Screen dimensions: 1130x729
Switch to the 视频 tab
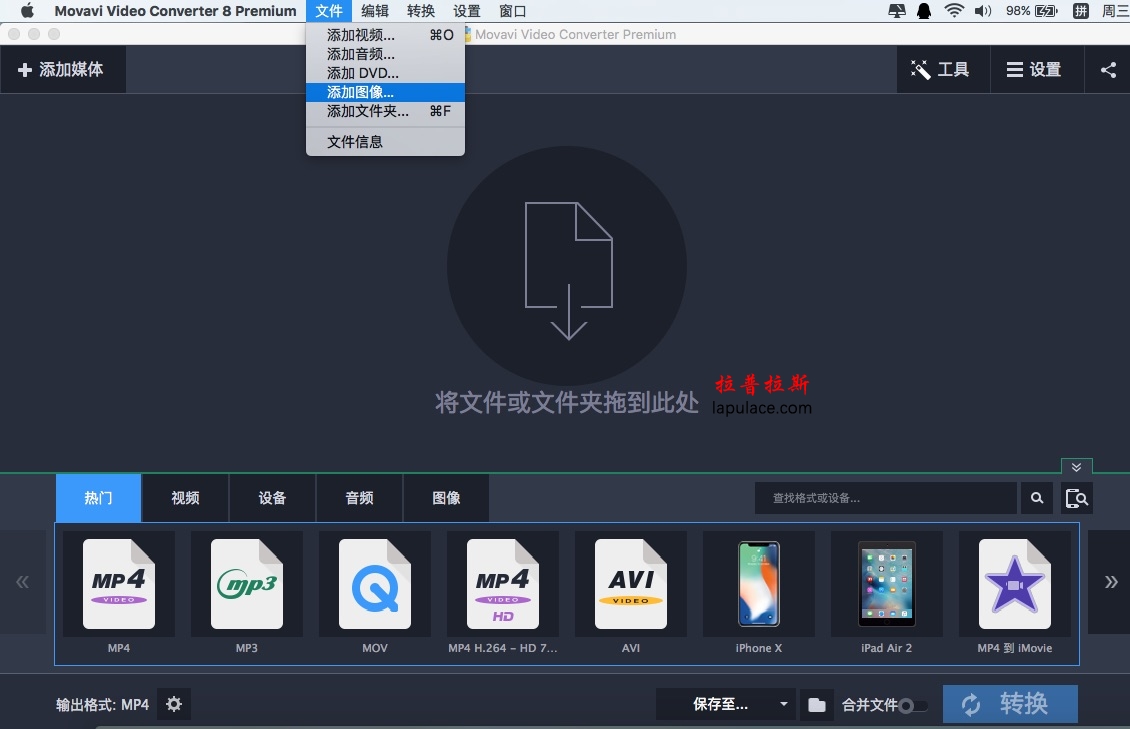pyautogui.click(x=185, y=498)
